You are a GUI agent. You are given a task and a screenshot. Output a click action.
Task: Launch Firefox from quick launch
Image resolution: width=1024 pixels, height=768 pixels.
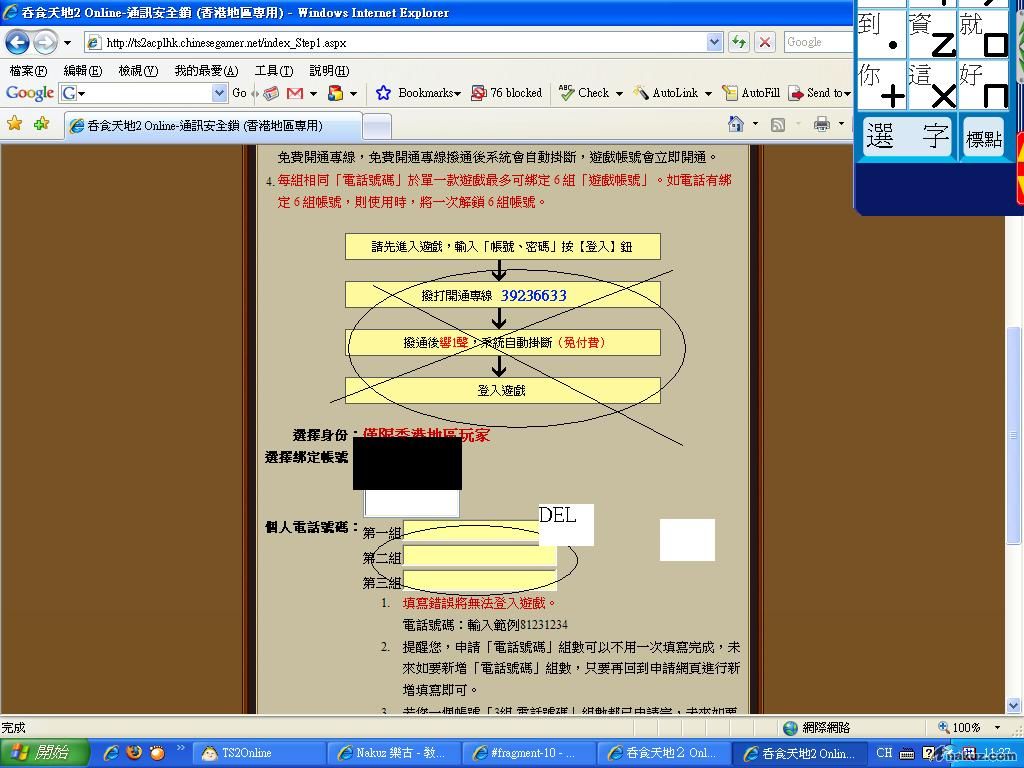click(x=134, y=752)
